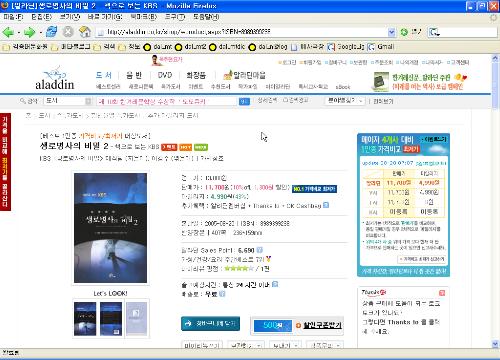Image resolution: width=500 pixels, height=360 pixels.
Task: Click the first button below the add-to-cart button
Action: pos(202,345)
